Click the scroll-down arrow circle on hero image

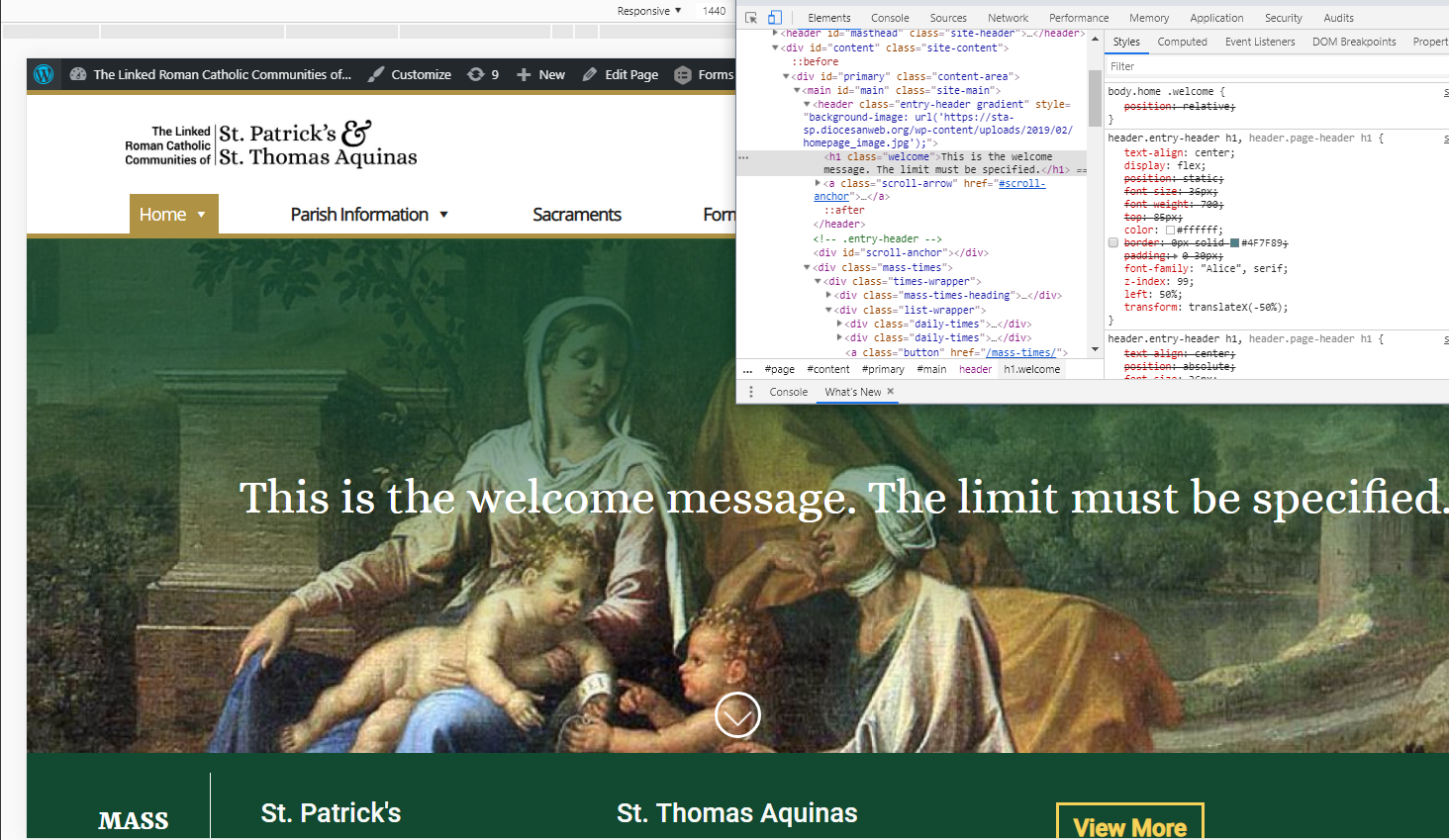737,714
